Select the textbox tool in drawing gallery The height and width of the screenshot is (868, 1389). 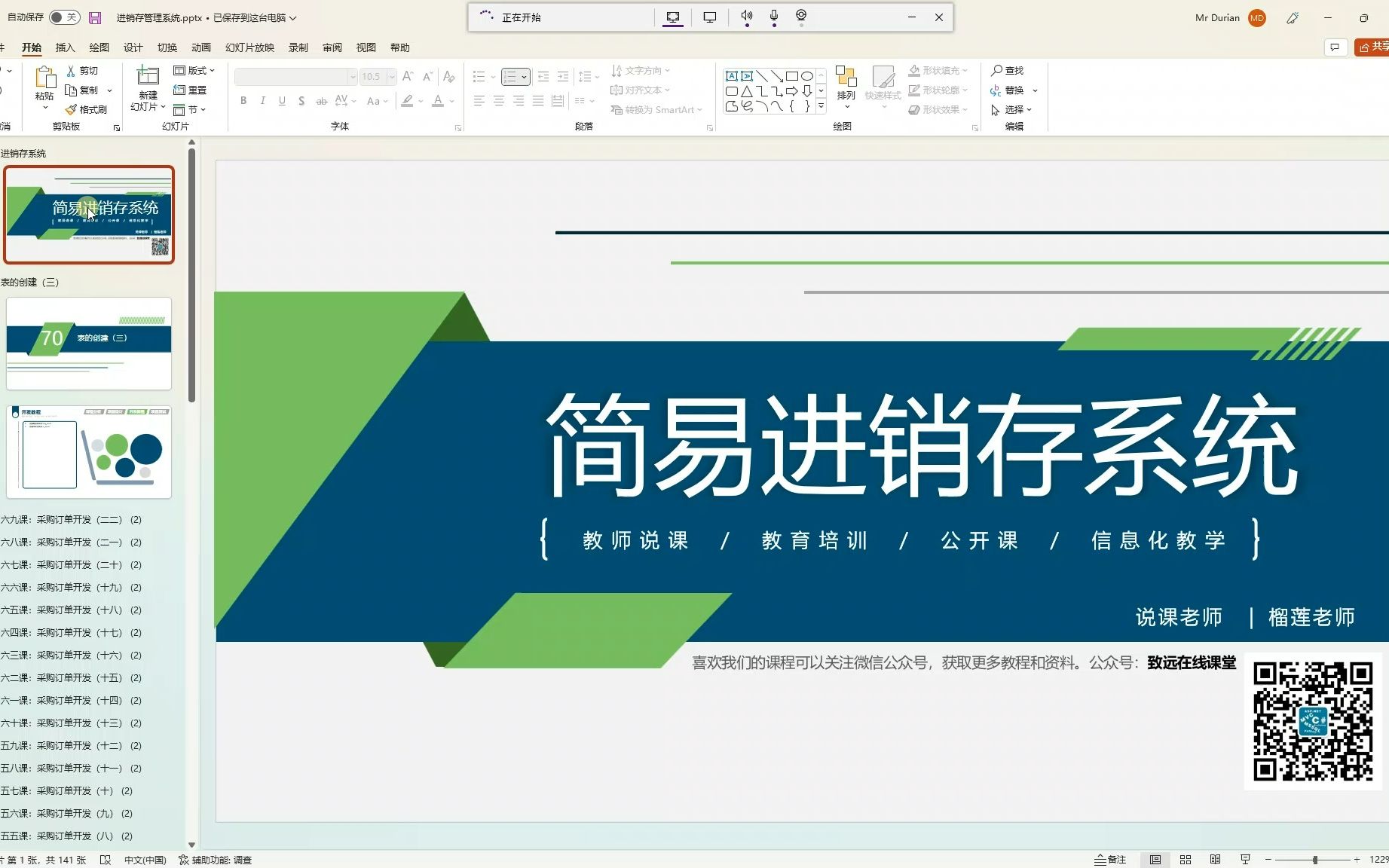point(732,75)
